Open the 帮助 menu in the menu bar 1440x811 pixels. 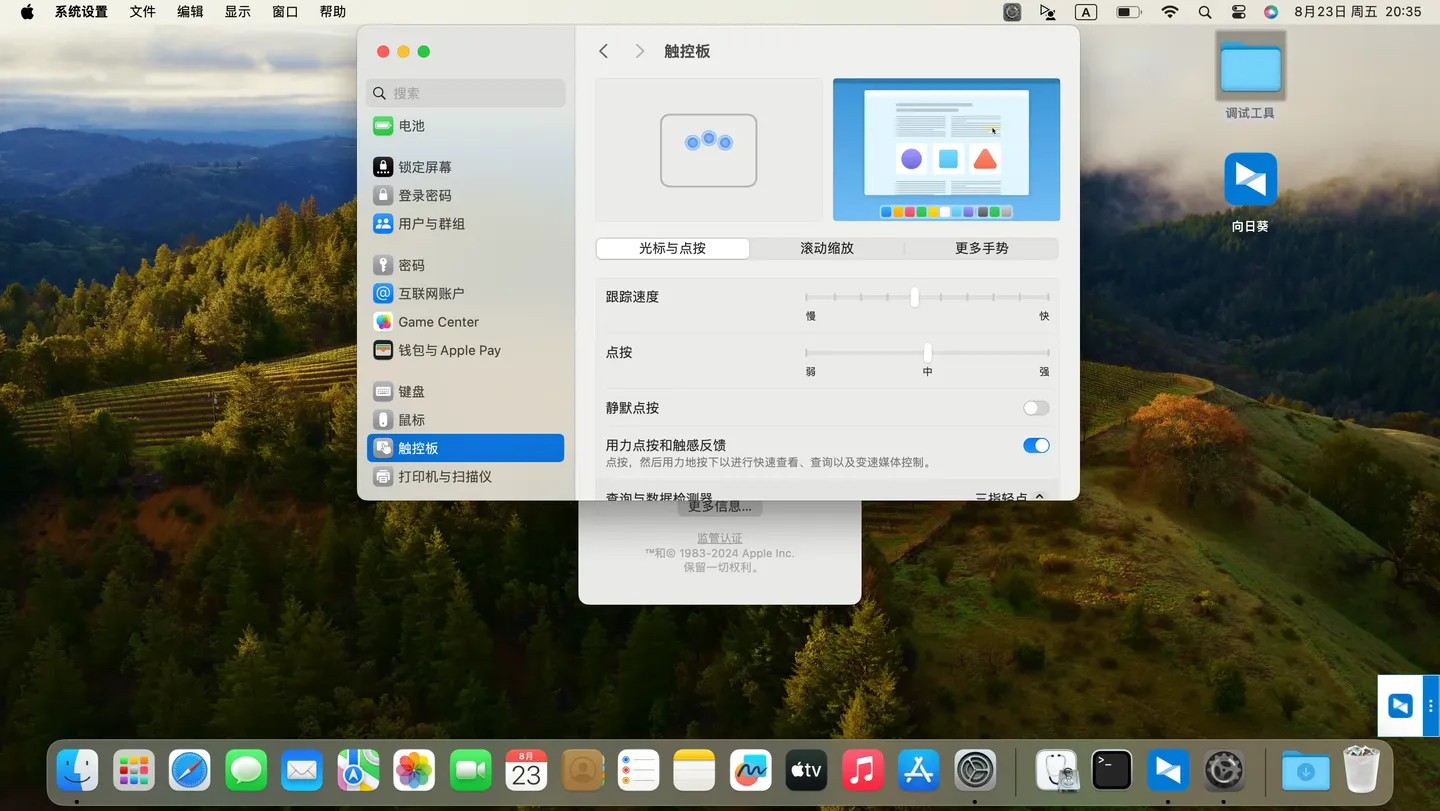[x=332, y=12]
